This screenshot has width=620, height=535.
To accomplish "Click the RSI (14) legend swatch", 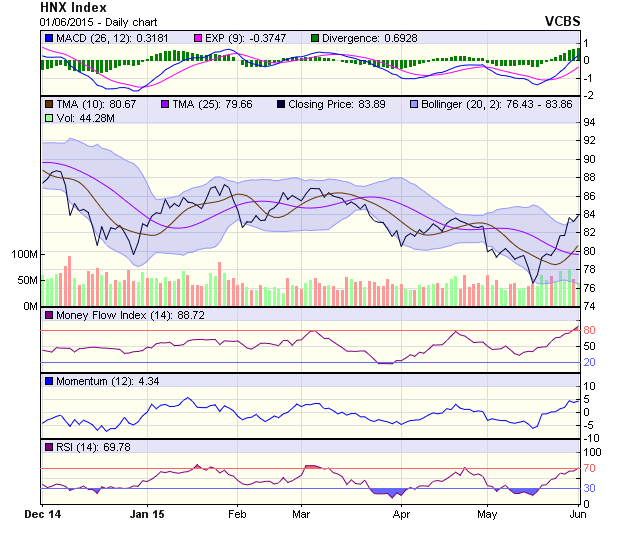I will click(x=50, y=447).
